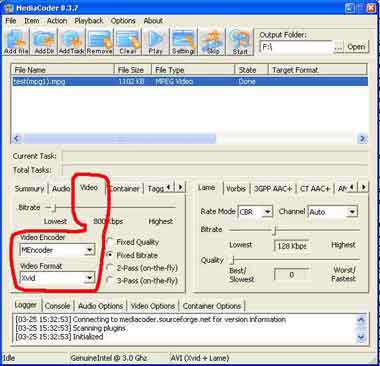Image resolution: width=380 pixels, height=366 pixels.
Task: Click the Add Track toolbar icon
Action: point(72,42)
